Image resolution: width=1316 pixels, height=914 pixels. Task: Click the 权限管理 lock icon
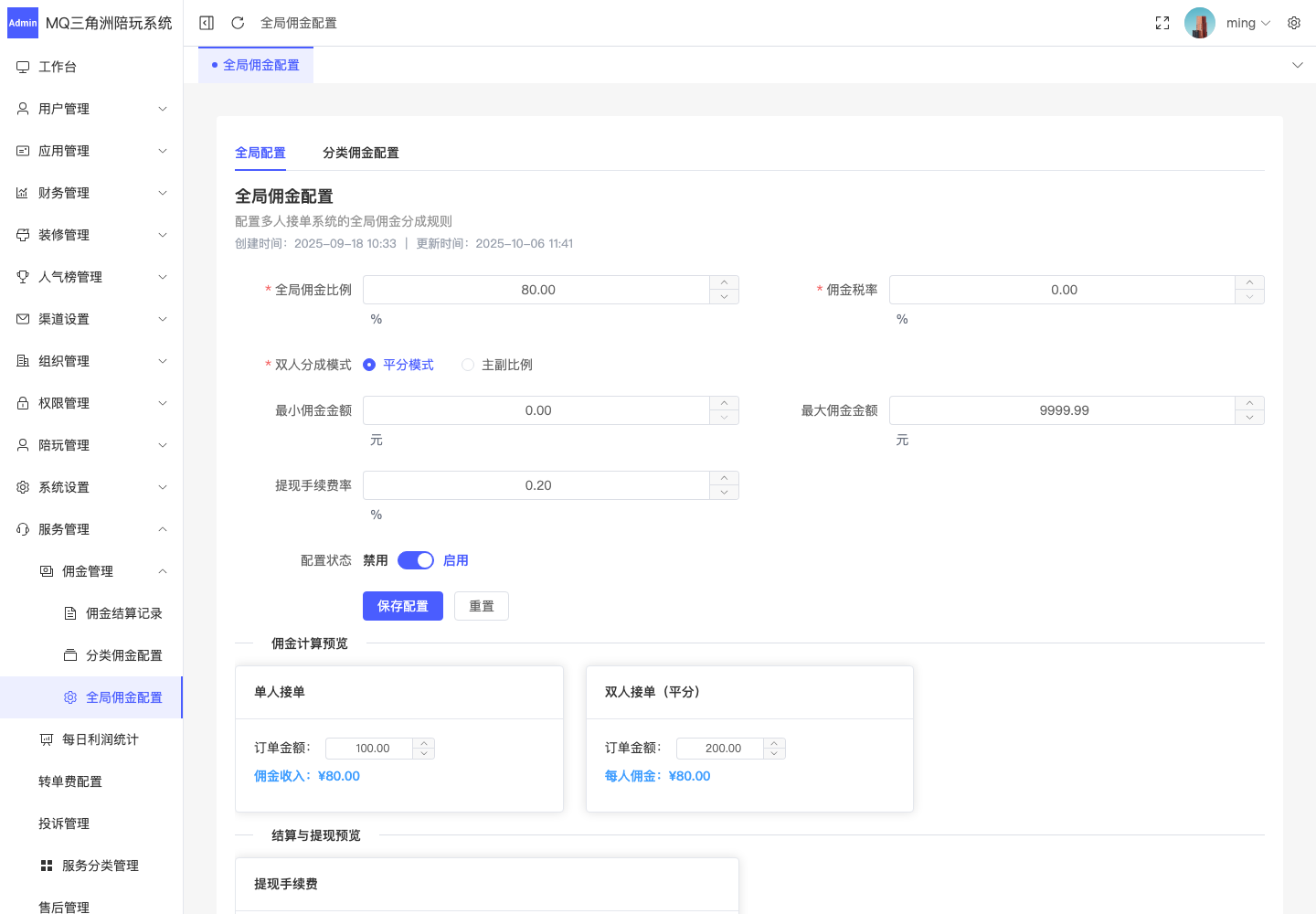tap(23, 403)
